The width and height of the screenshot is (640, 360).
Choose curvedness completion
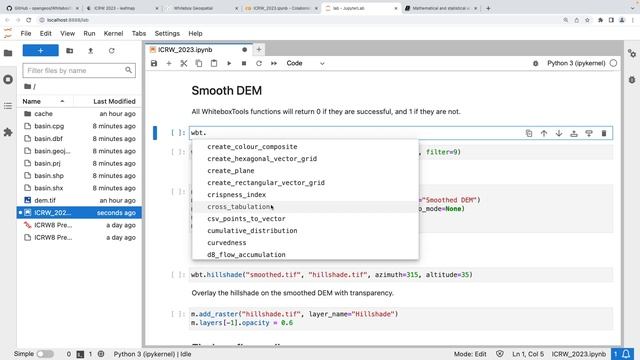coord(305,242)
